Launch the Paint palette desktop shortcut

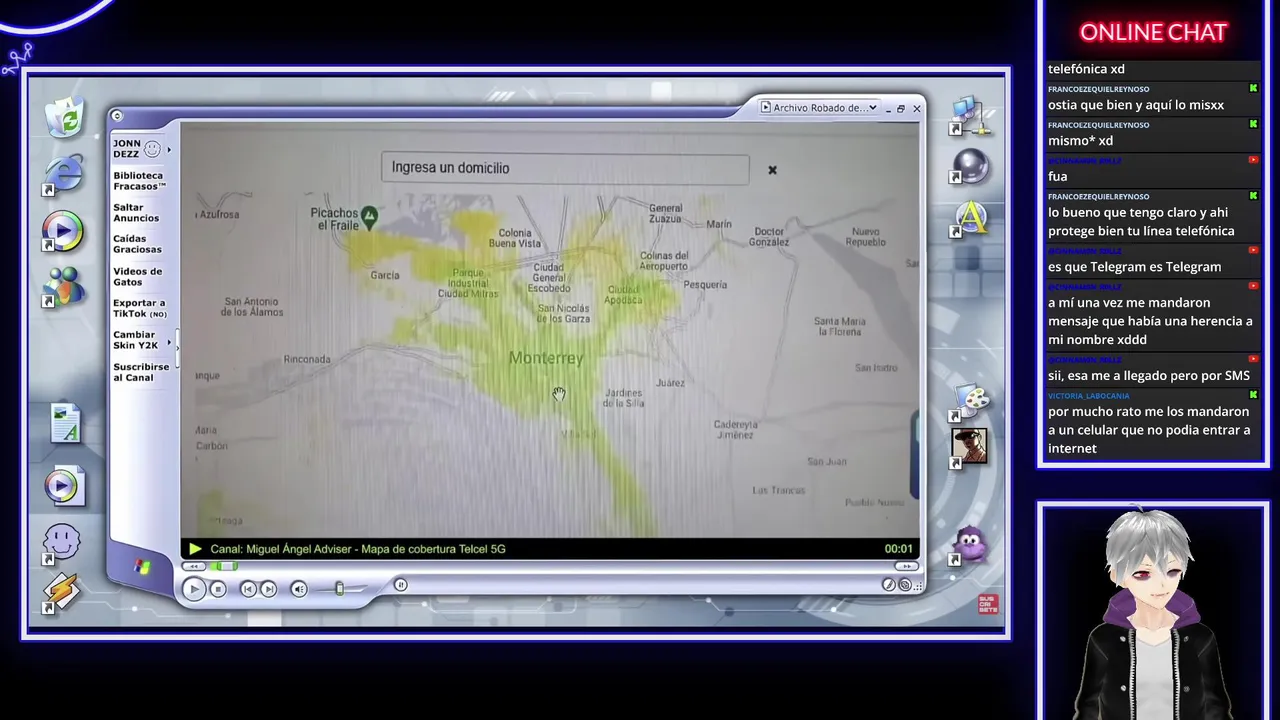(x=970, y=401)
